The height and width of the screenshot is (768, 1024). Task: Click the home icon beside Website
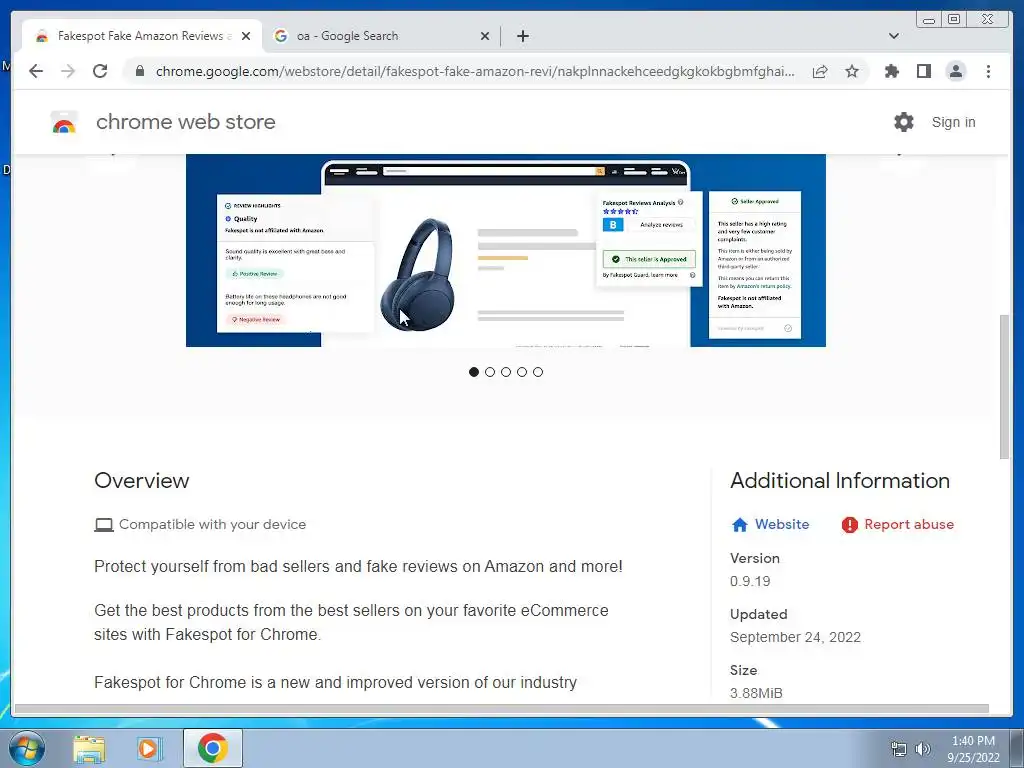[x=739, y=524]
